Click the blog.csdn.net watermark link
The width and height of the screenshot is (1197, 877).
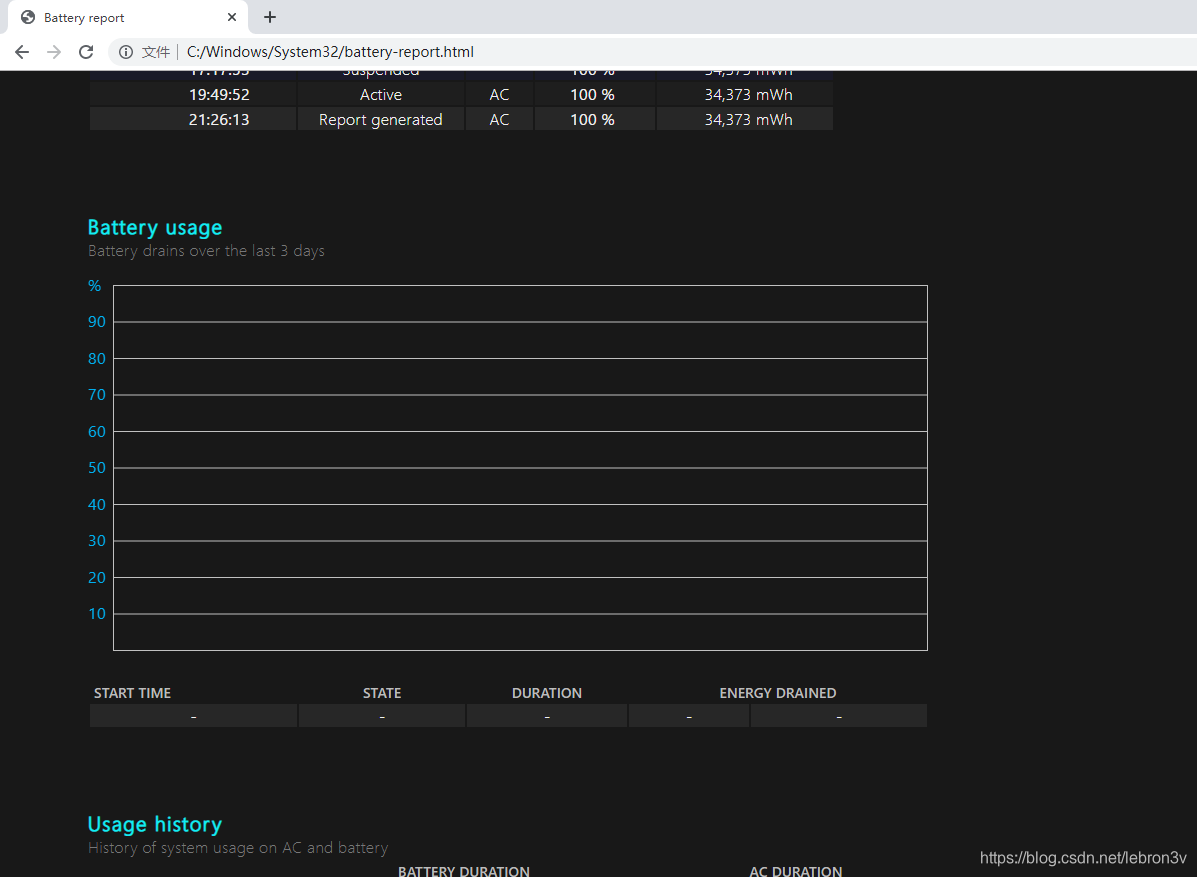(1083, 858)
